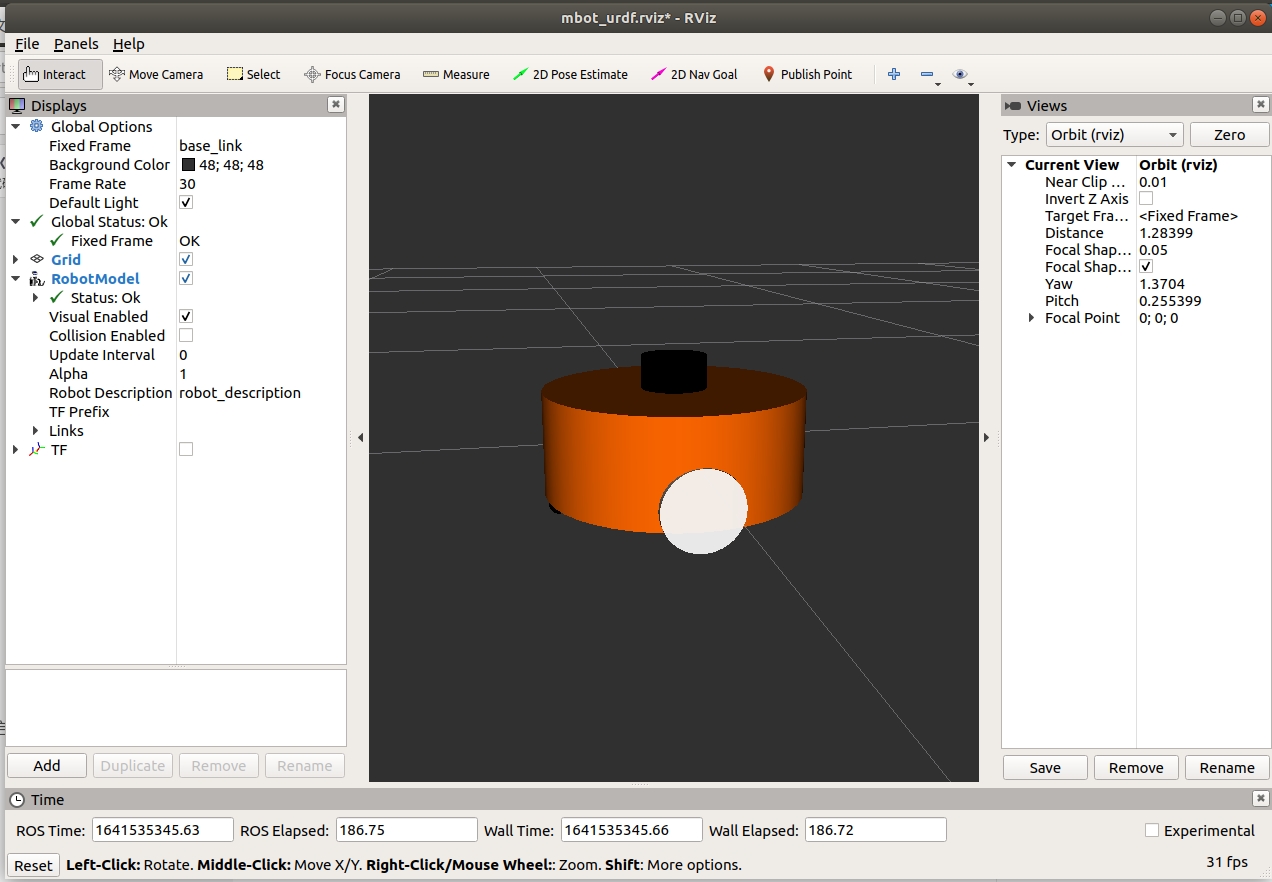The image size is (1272, 882).
Task: Enable the TF display checkbox
Action: (x=186, y=449)
